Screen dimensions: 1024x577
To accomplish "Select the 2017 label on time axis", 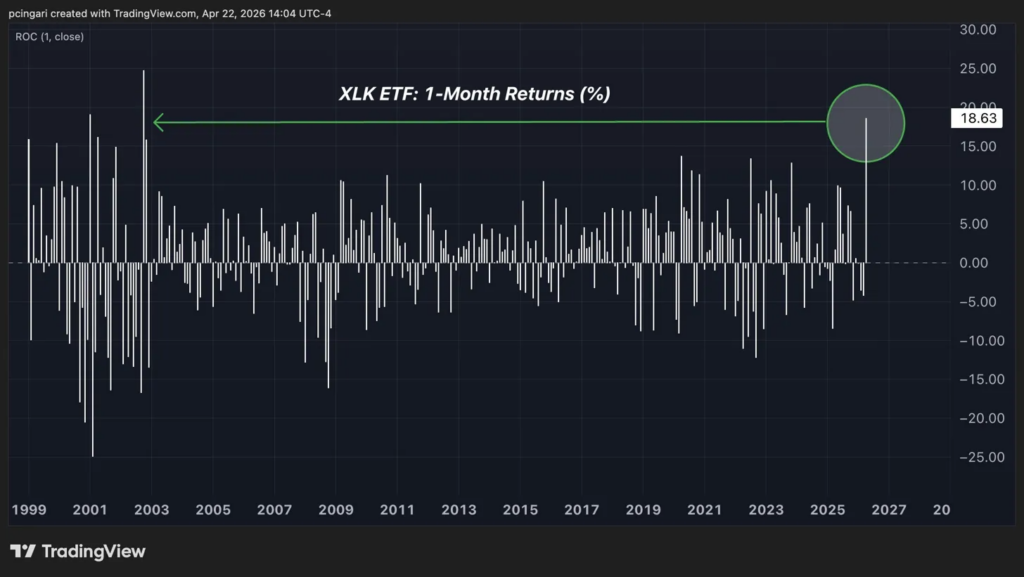I will 581,510.
